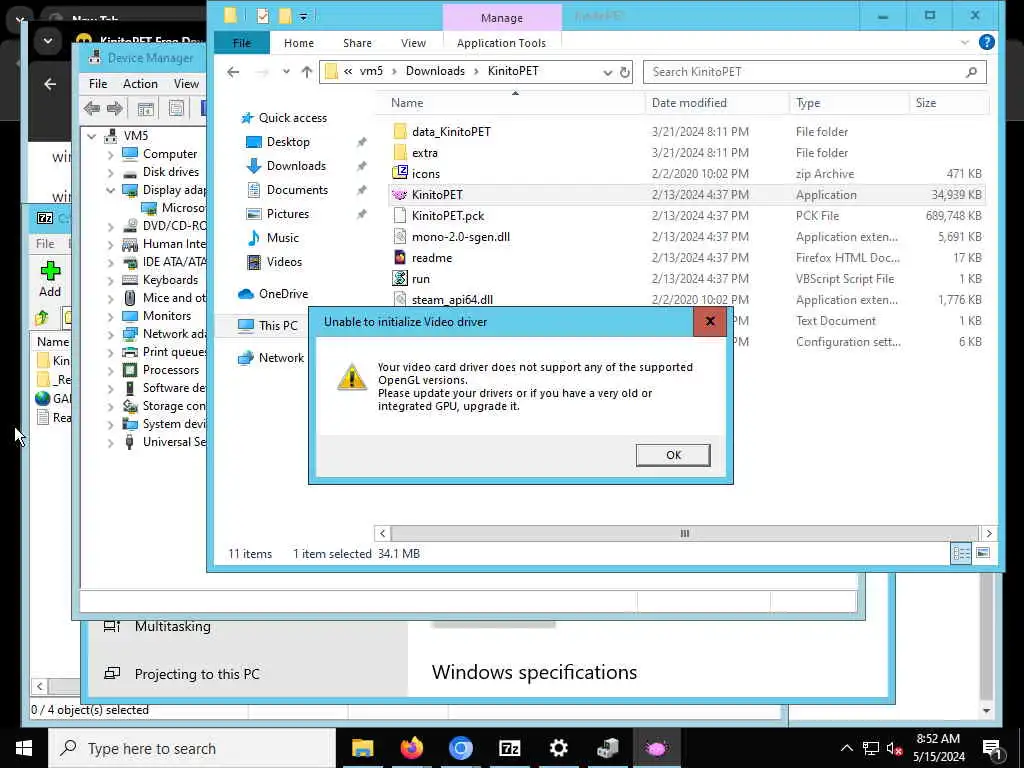This screenshot has height=768, width=1024.
Task: Select mono-2.0-sgen.dll file
Action: click(x=460, y=236)
